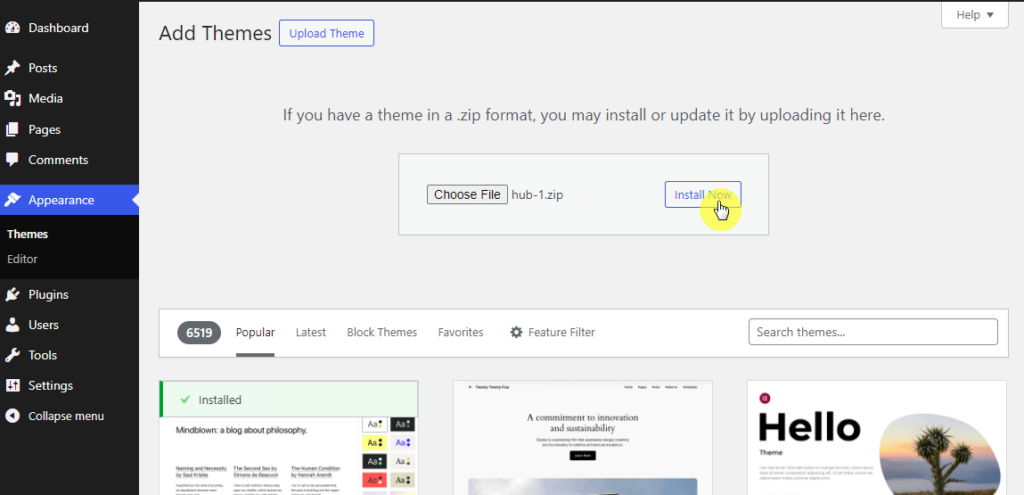
Task: Go to the Media menu
Action: pyautogui.click(x=46, y=99)
